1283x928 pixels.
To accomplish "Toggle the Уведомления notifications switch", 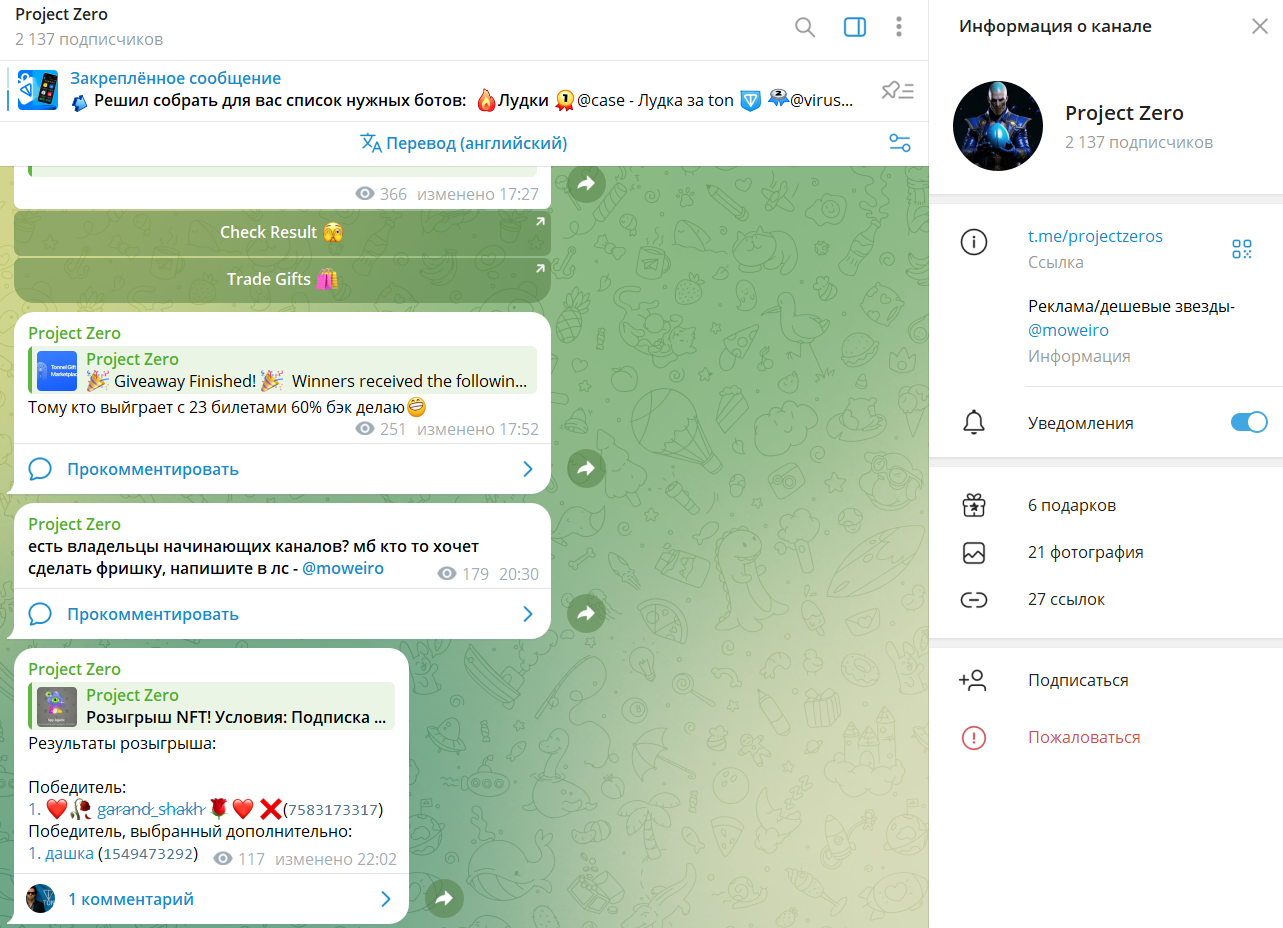I will (1249, 422).
